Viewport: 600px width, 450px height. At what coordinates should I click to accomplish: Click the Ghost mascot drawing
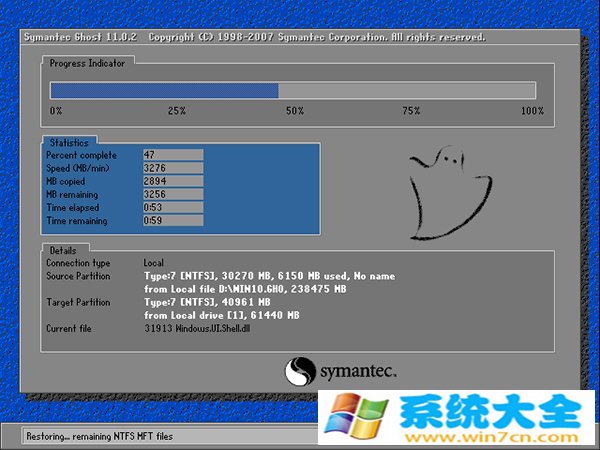(x=450, y=192)
